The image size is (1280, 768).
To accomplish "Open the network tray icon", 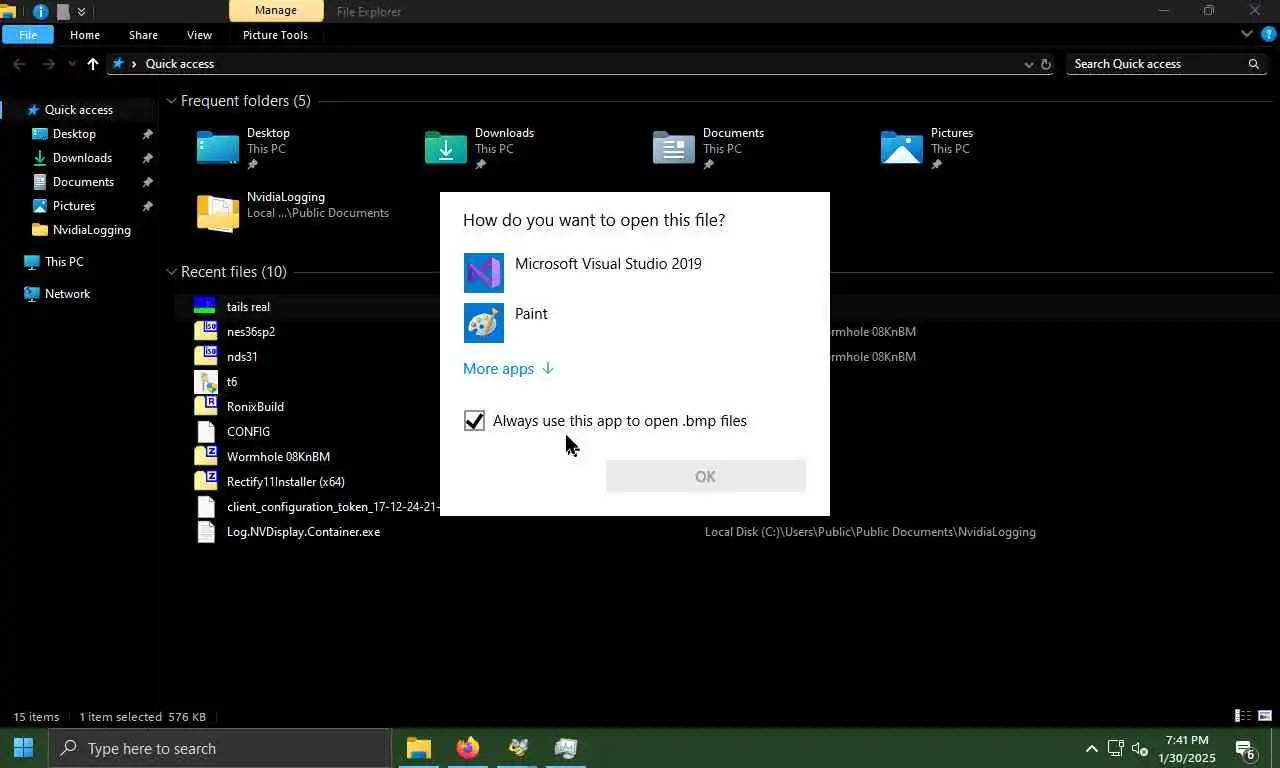I will 1116,748.
